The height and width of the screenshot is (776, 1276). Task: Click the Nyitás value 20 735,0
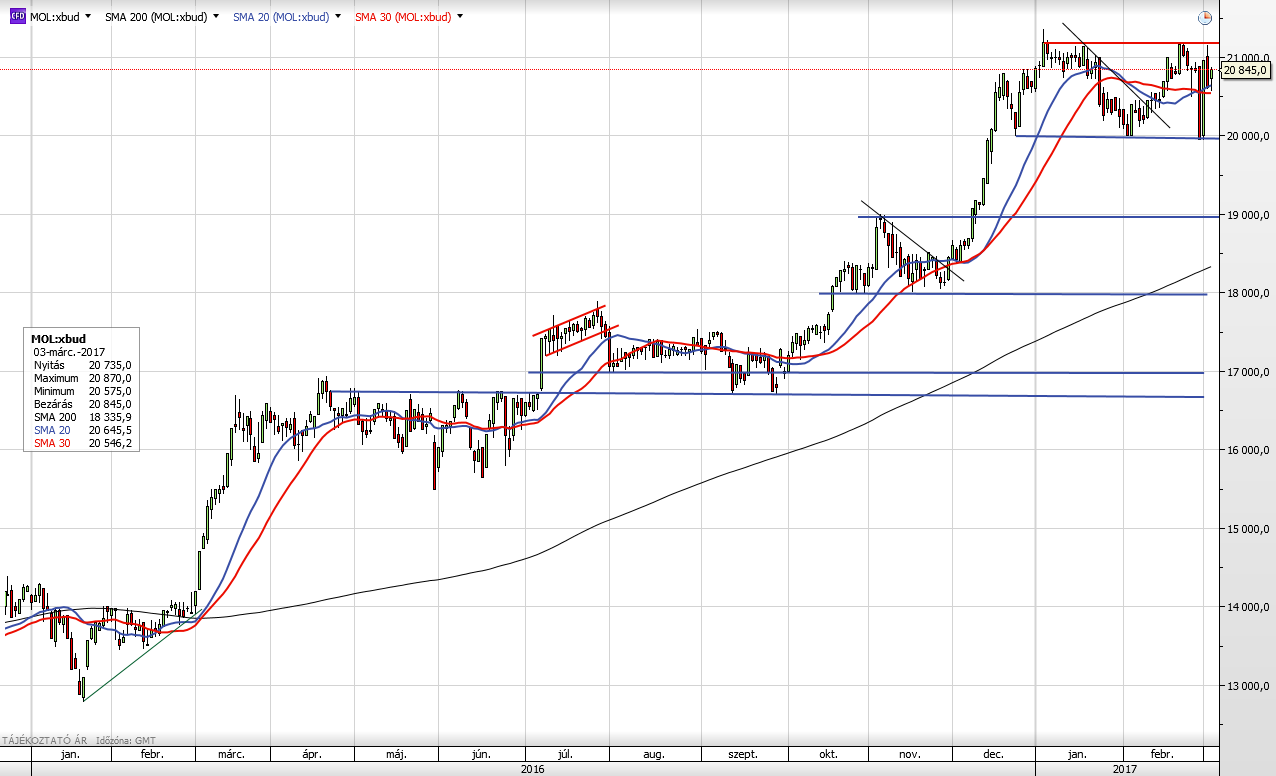(x=109, y=366)
